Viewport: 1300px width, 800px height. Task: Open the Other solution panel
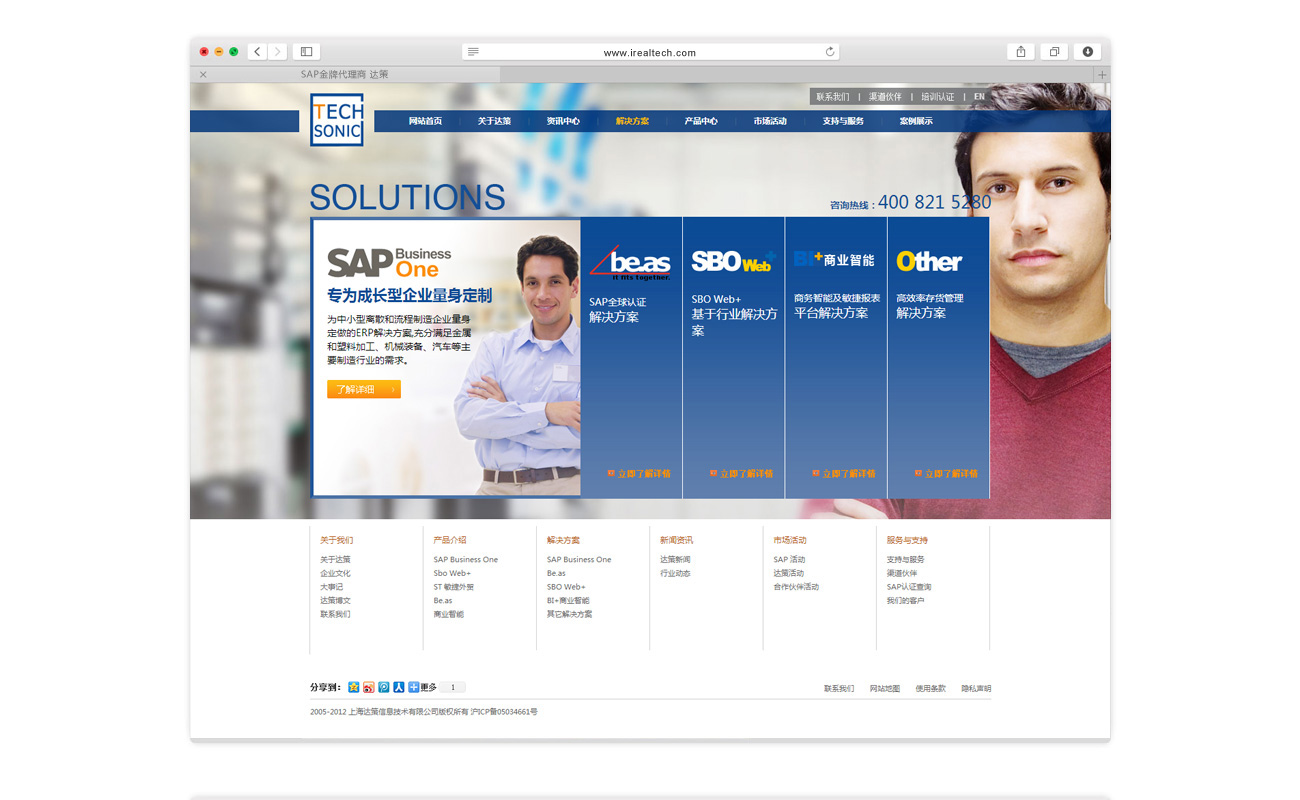point(938,358)
